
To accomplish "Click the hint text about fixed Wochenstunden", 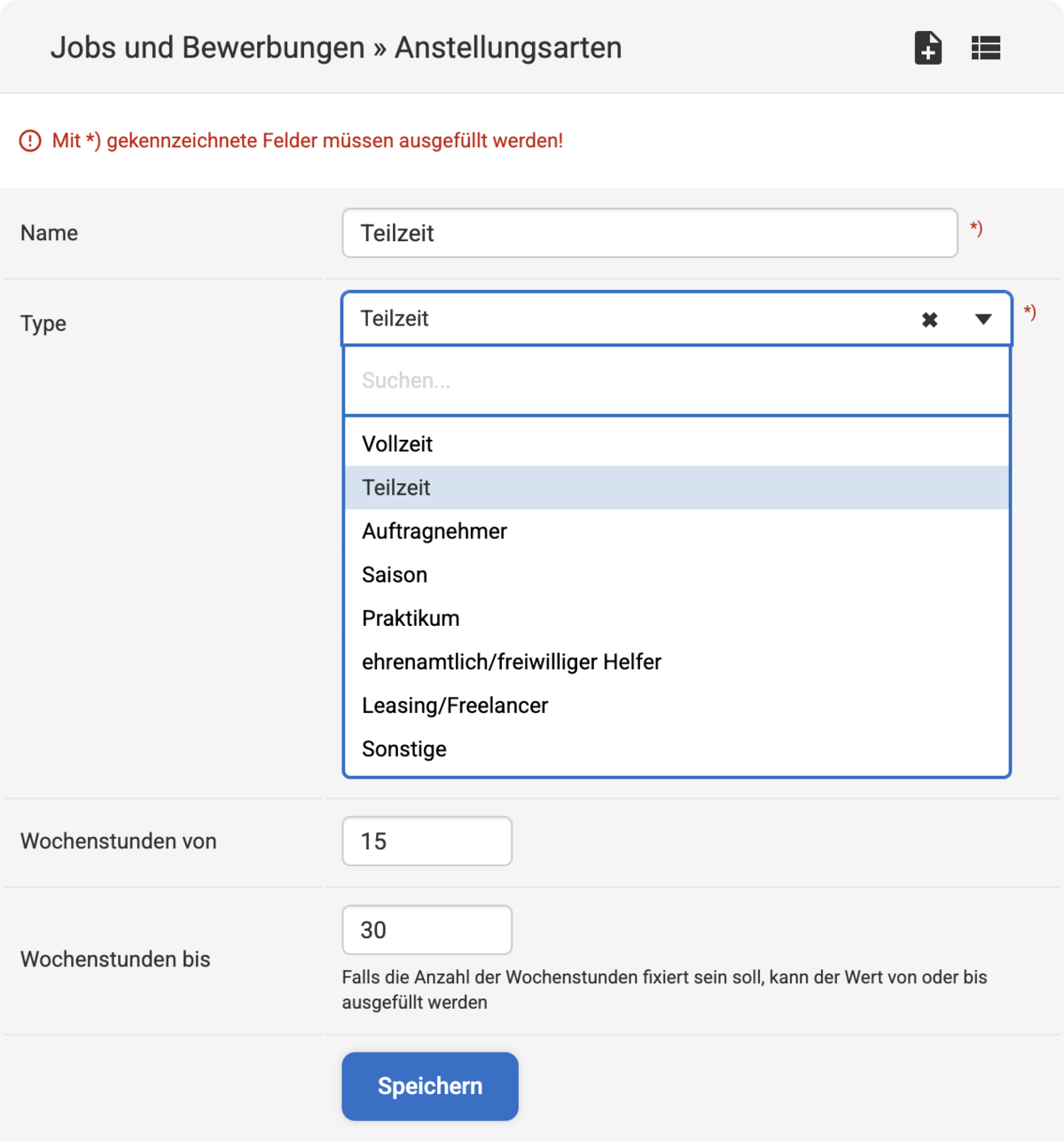I will [664, 989].
